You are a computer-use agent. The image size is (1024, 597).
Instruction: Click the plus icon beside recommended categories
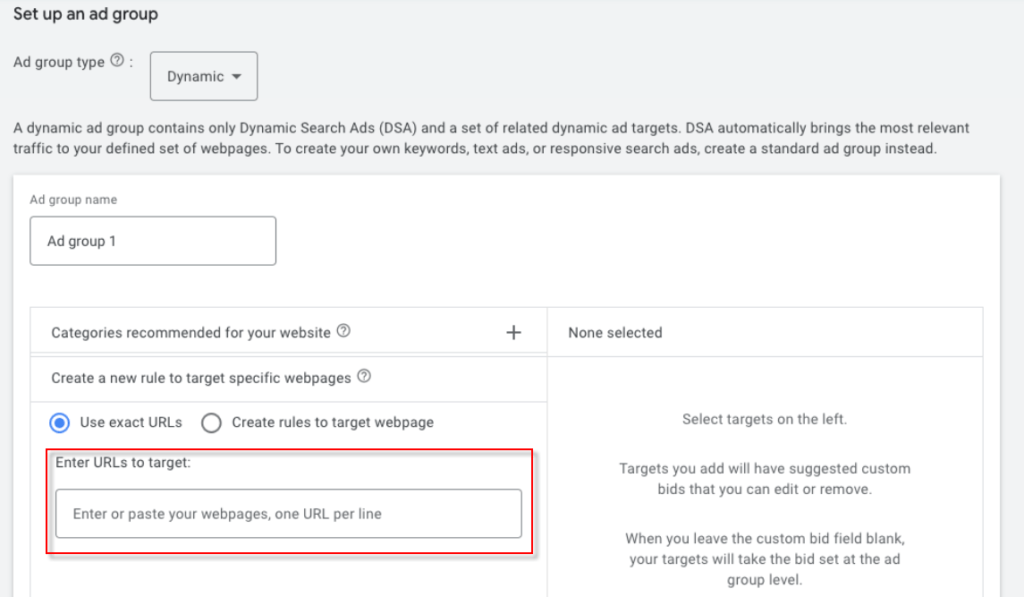[513, 332]
